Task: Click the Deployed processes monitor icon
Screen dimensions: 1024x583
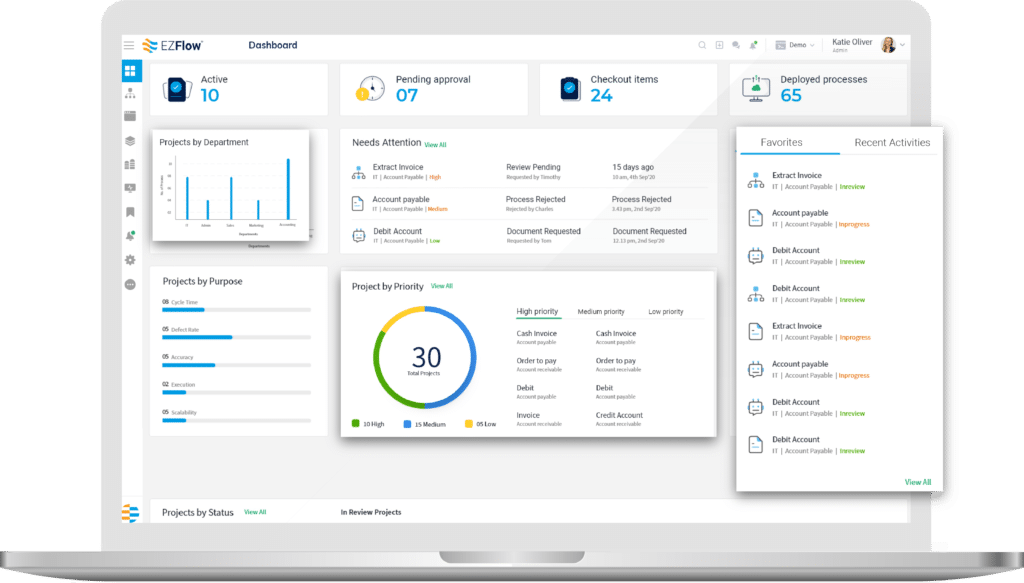Action: click(x=756, y=89)
